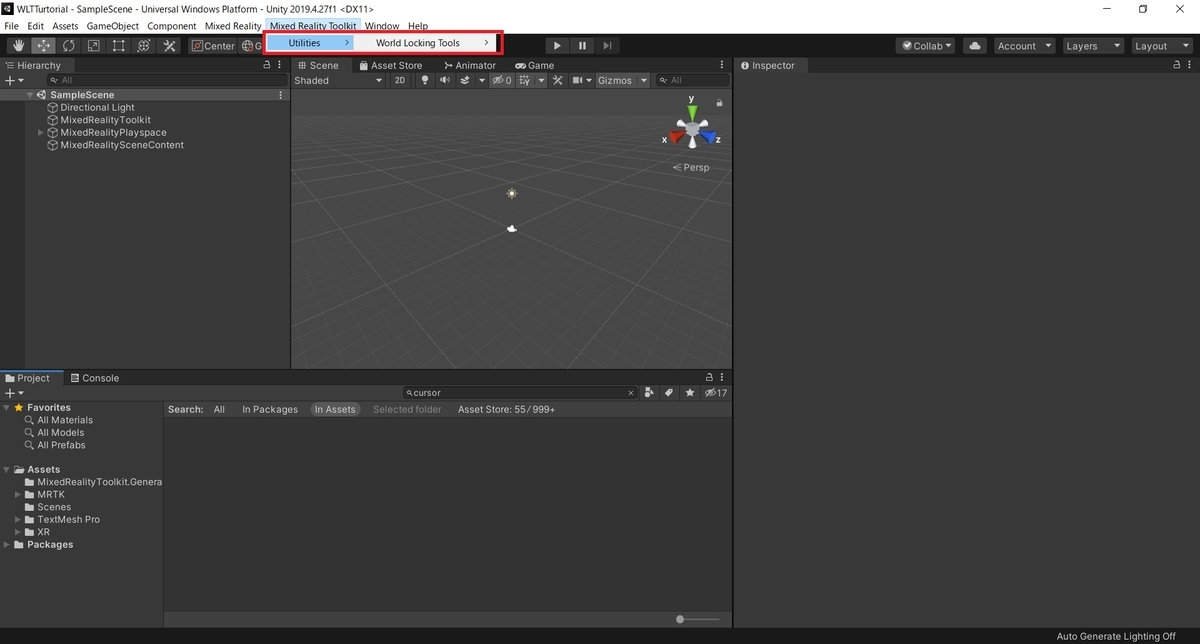Toggle scene effects layers icon
The height and width of the screenshot is (644, 1200).
pyautogui.click(x=466, y=80)
